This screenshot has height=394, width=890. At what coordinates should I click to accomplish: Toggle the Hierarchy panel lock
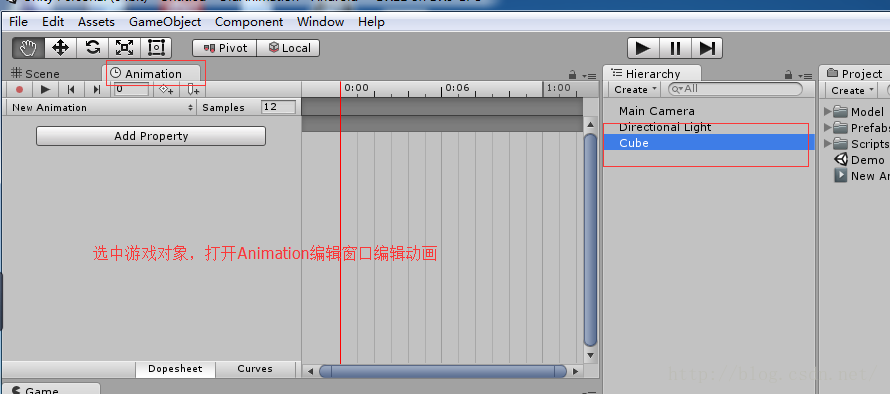(x=788, y=75)
